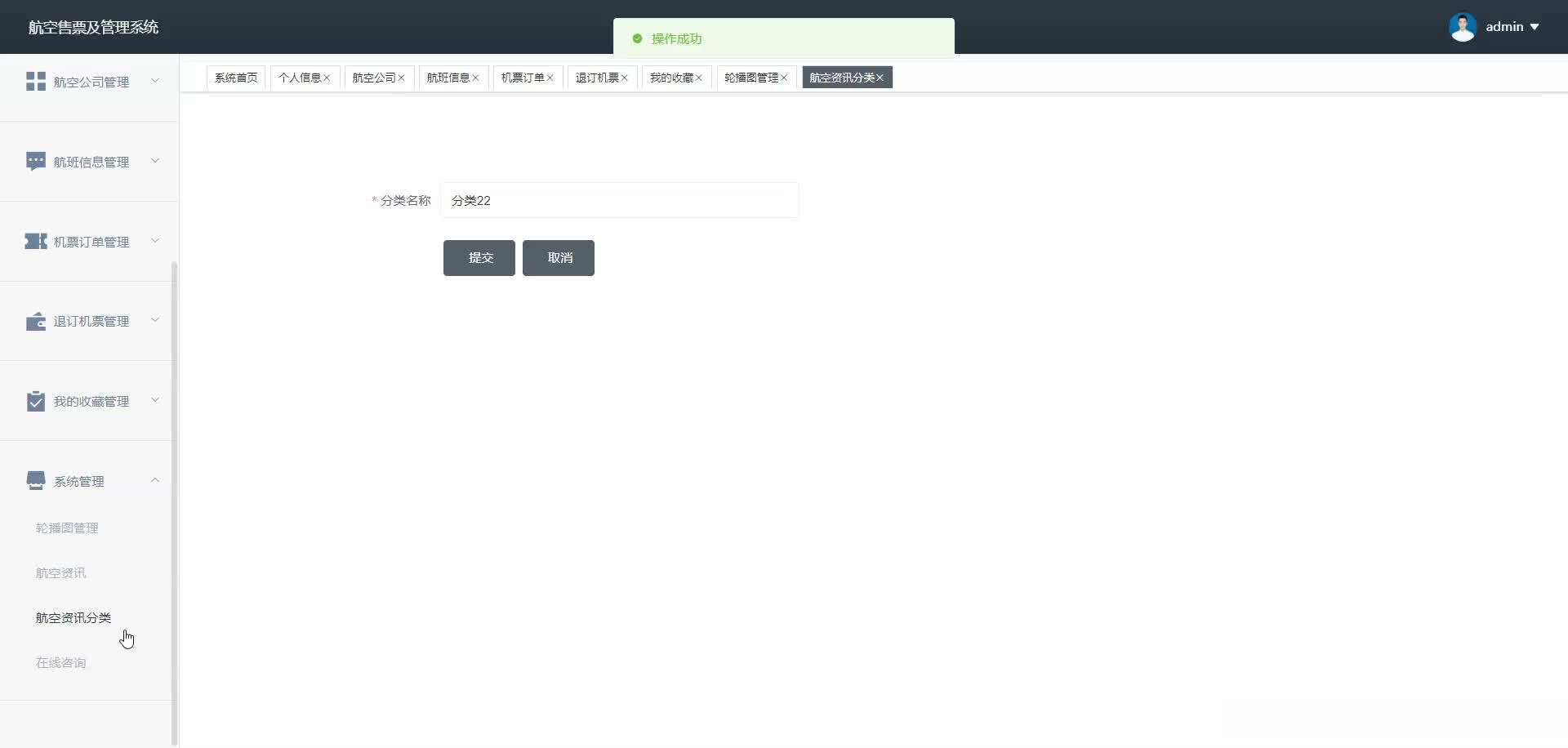
Task: Click the 操作成功 success notification
Action: click(784, 38)
